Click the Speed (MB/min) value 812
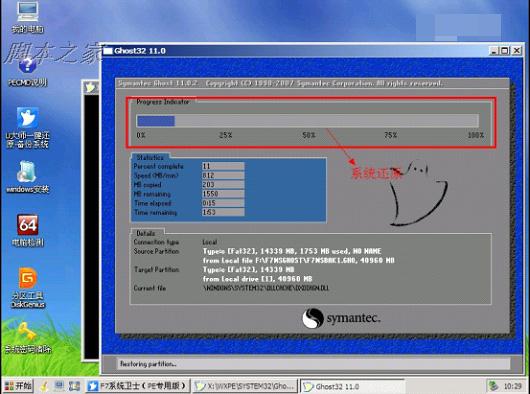The height and width of the screenshot is (394, 530). (223, 175)
